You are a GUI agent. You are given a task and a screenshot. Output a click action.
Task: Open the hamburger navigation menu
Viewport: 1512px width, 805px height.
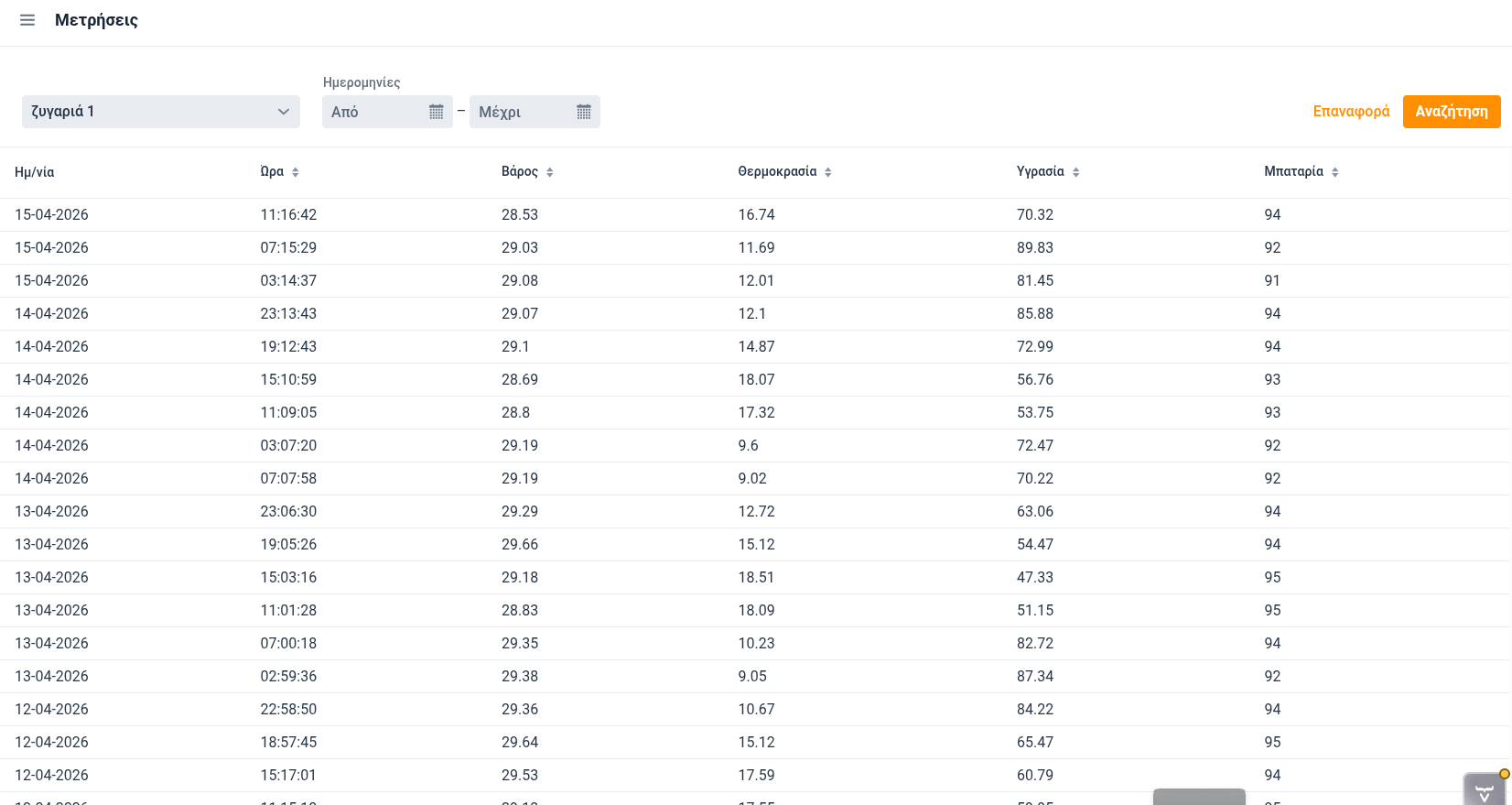[x=27, y=20]
